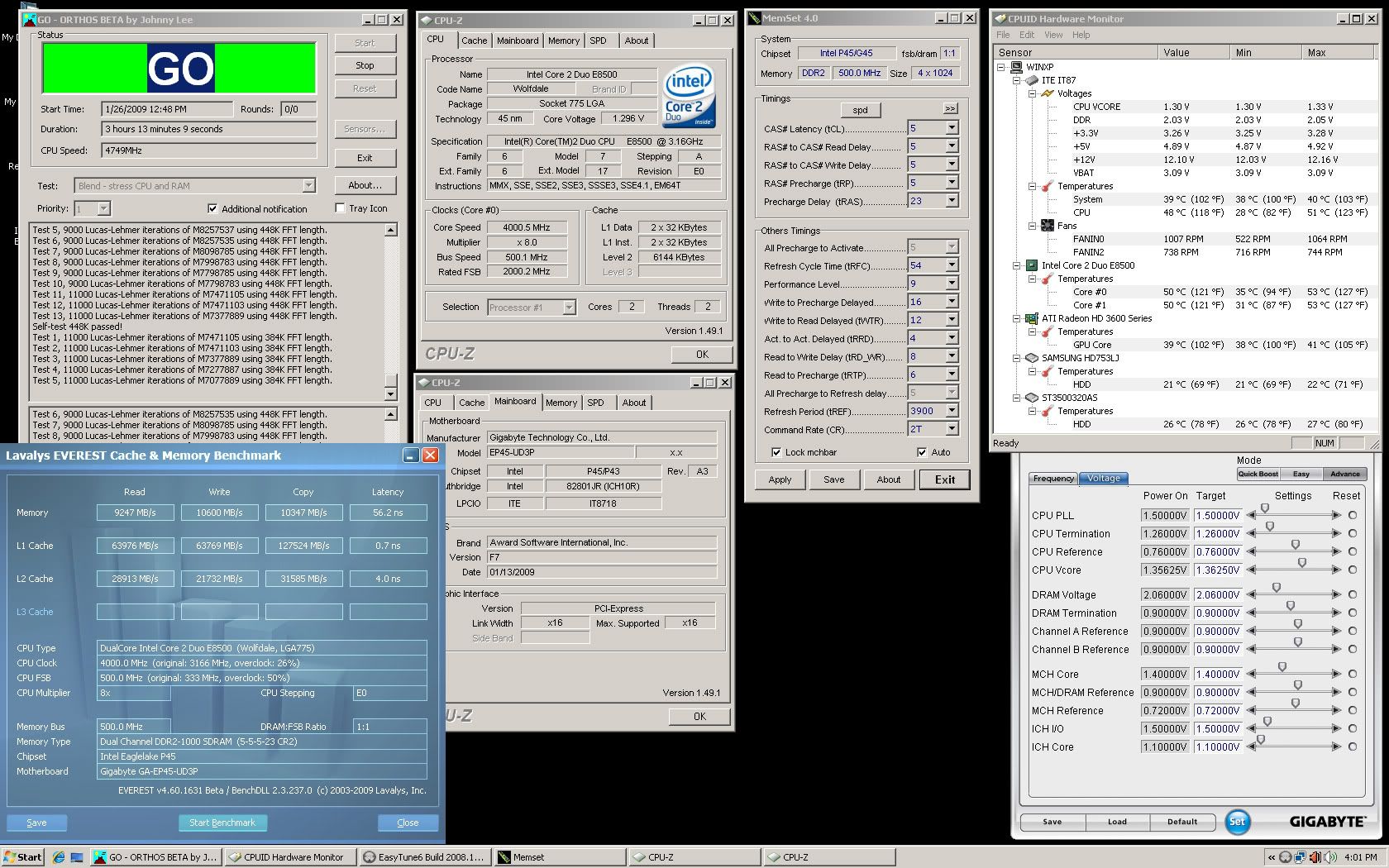Select the MCH Core reset radio button
Screen dimensions: 1389x868
[x=1353, y=674]
